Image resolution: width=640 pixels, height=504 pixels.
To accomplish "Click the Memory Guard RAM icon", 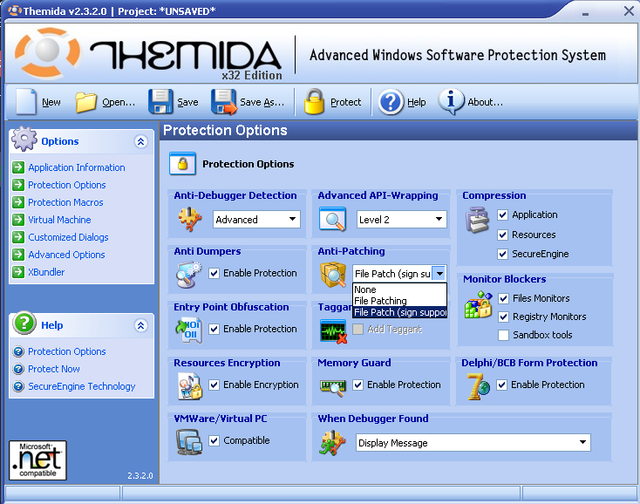I will tap(333, 388).
